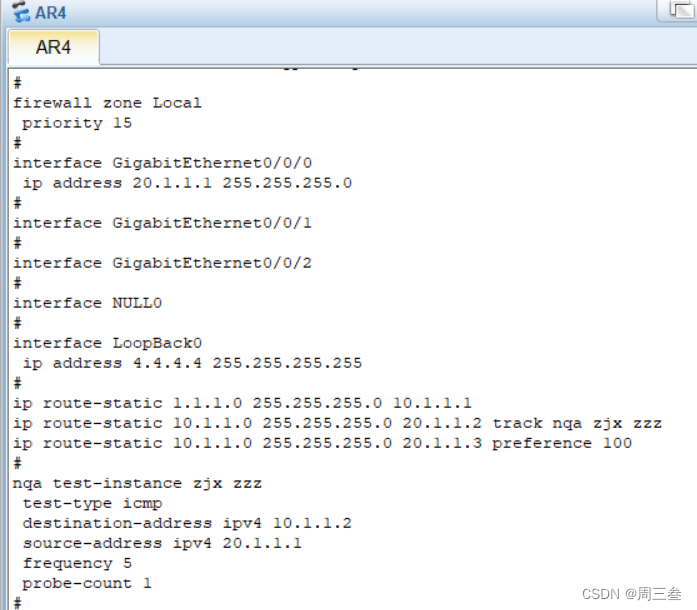Screen dimensions: 697x610
Task: Click the 'firewall zone Local' line
Action: coord(107,103)
